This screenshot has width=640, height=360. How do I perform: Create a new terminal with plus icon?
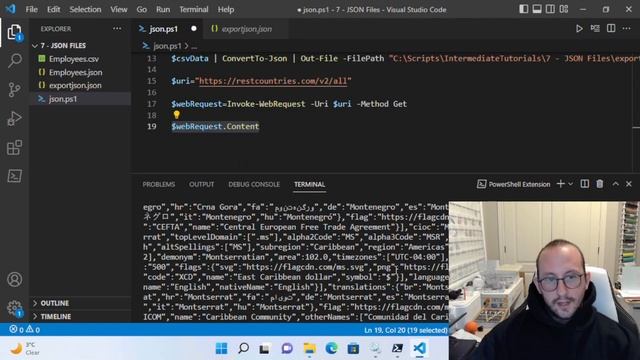(560, 184)
